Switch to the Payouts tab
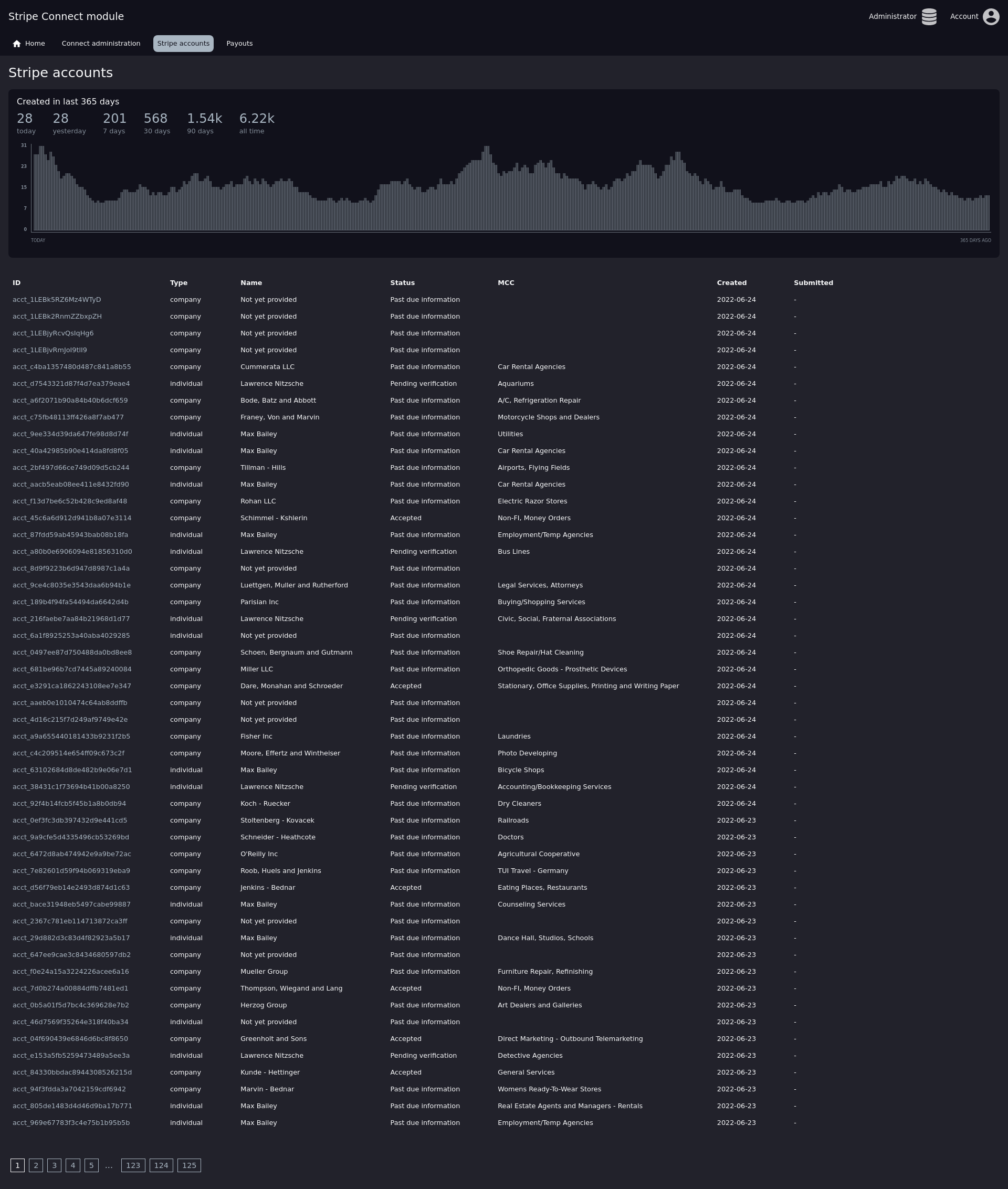The image size is (1008, 1189). pyautogui.click(x=239, y=44)
